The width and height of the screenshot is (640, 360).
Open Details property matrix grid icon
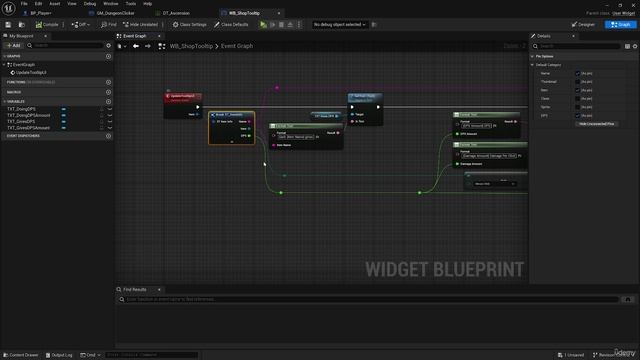(x=627, y=47)
